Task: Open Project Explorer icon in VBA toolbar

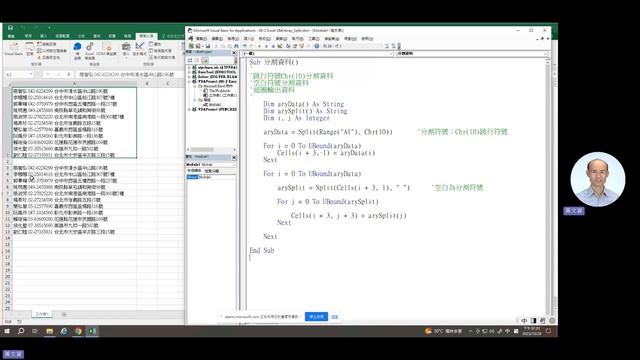Action: (x=288, y=46)
